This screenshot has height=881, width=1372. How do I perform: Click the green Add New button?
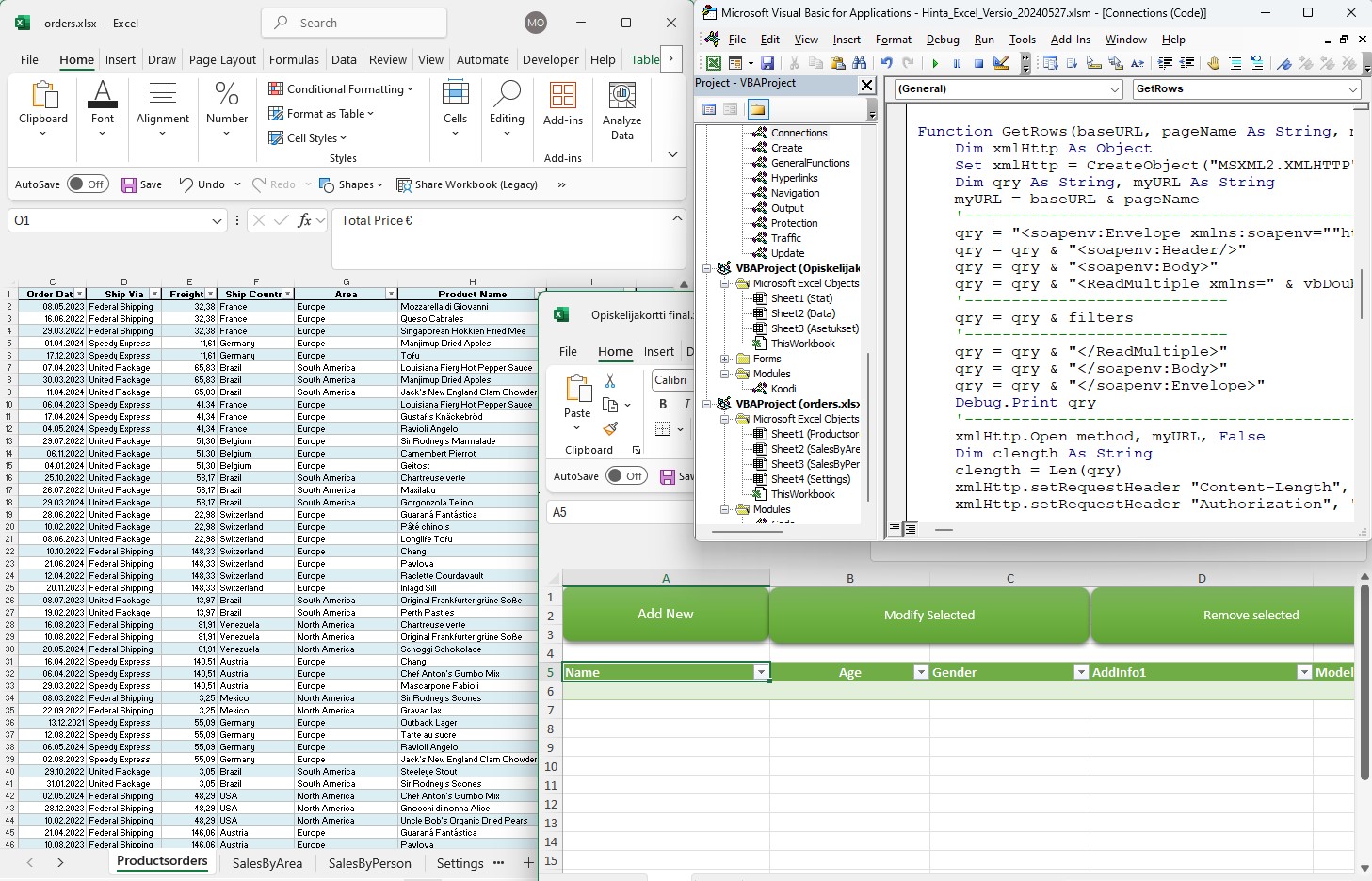click(665, 614)
